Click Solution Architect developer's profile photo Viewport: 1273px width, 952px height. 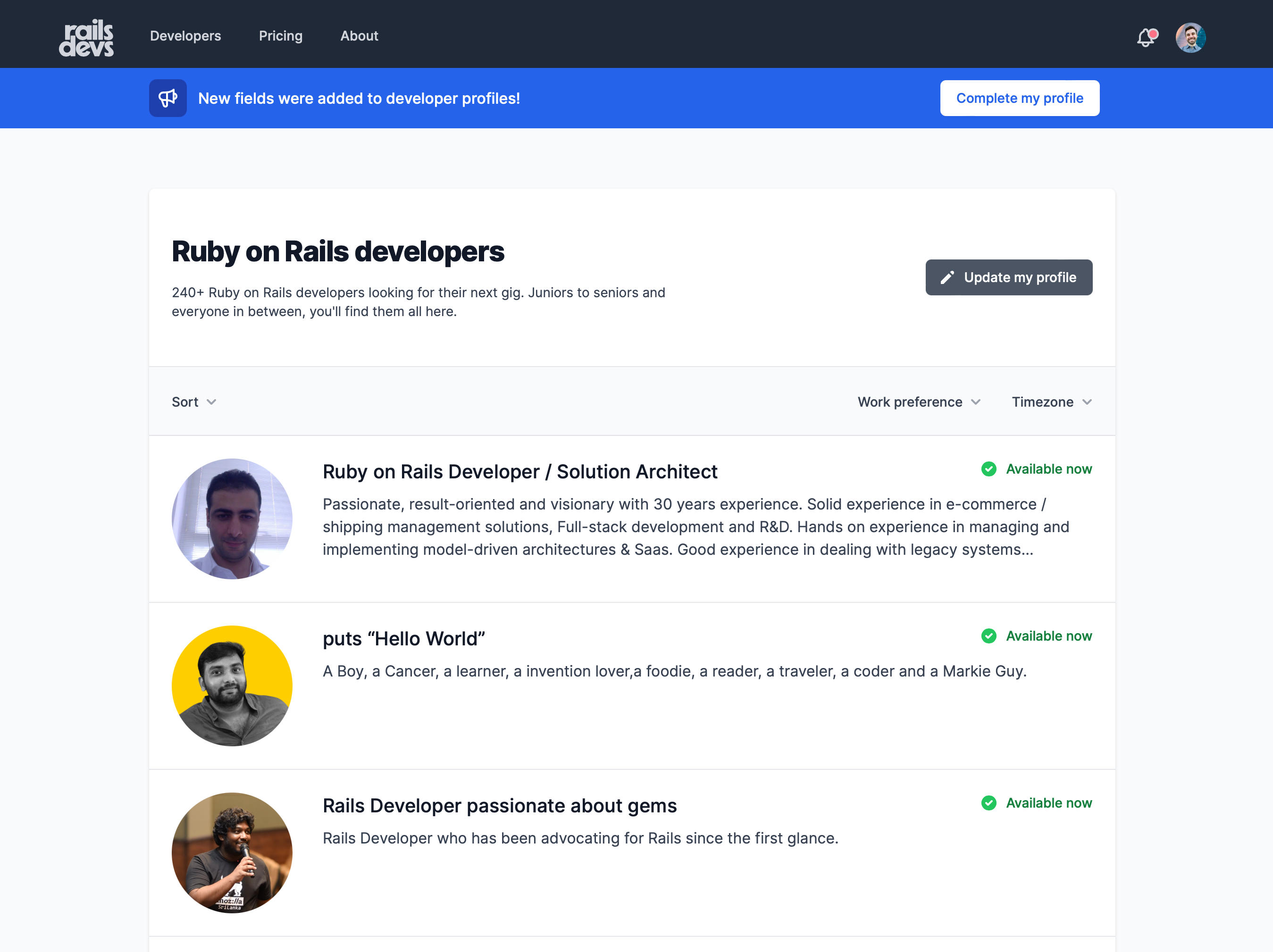pyautogui.click(x=232, y=518)
